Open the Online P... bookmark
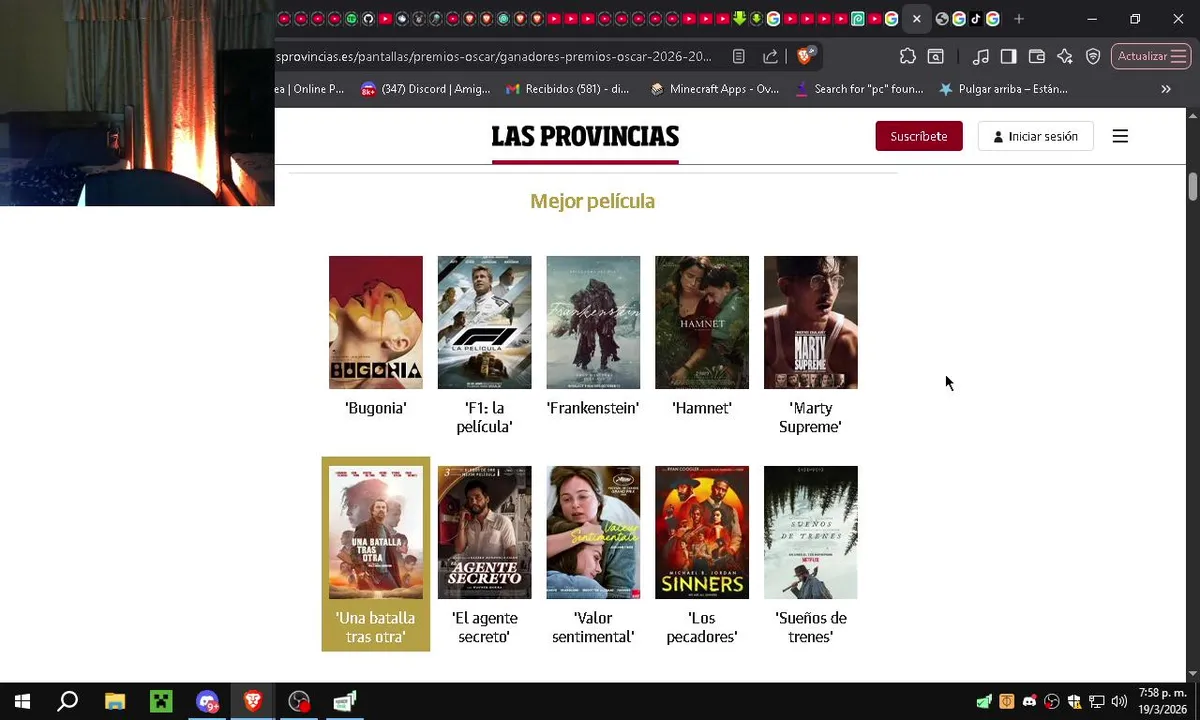 (310, 89)
